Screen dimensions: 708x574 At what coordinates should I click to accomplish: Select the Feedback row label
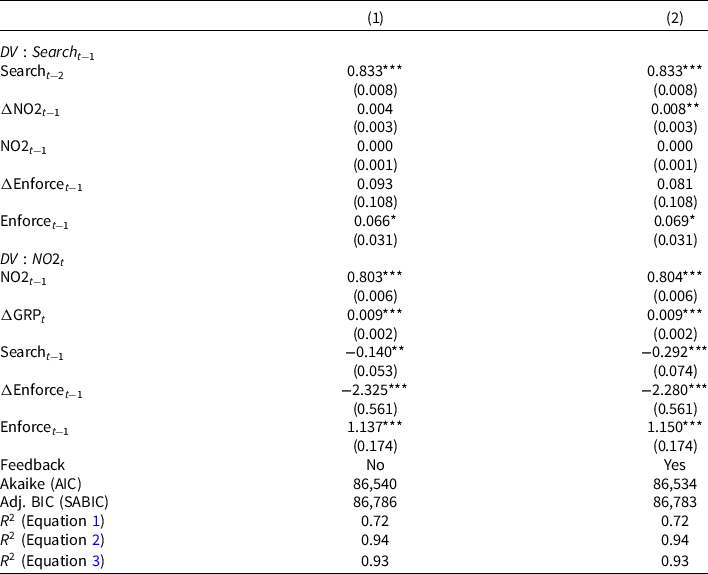click(32, 464)
